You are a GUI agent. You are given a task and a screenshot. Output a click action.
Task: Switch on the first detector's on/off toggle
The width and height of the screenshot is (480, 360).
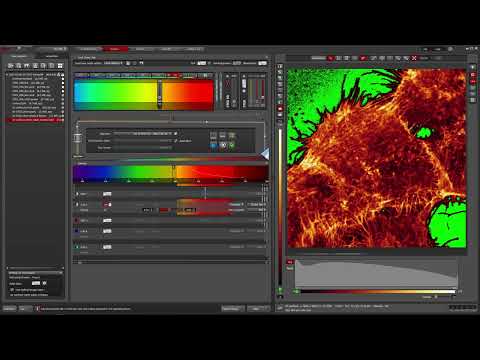(x=107, y=194)
